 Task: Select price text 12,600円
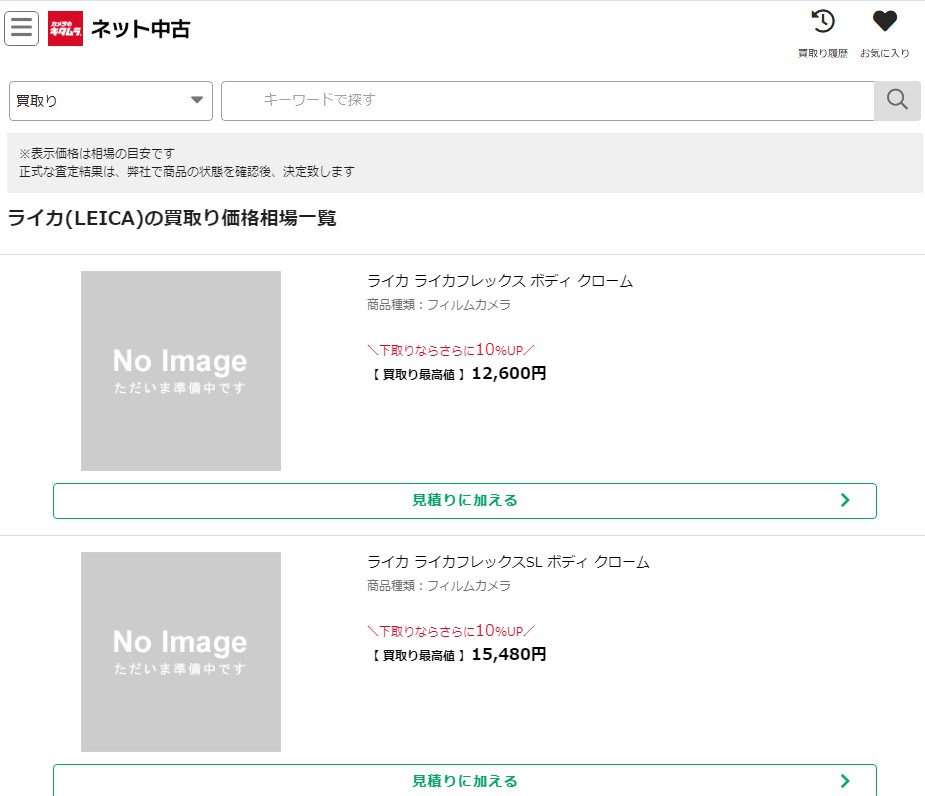[509, 374]
